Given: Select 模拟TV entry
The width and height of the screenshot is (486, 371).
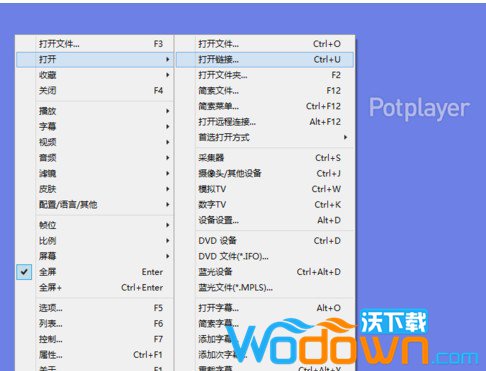Looking at the screenshot, I should [265, 189].
